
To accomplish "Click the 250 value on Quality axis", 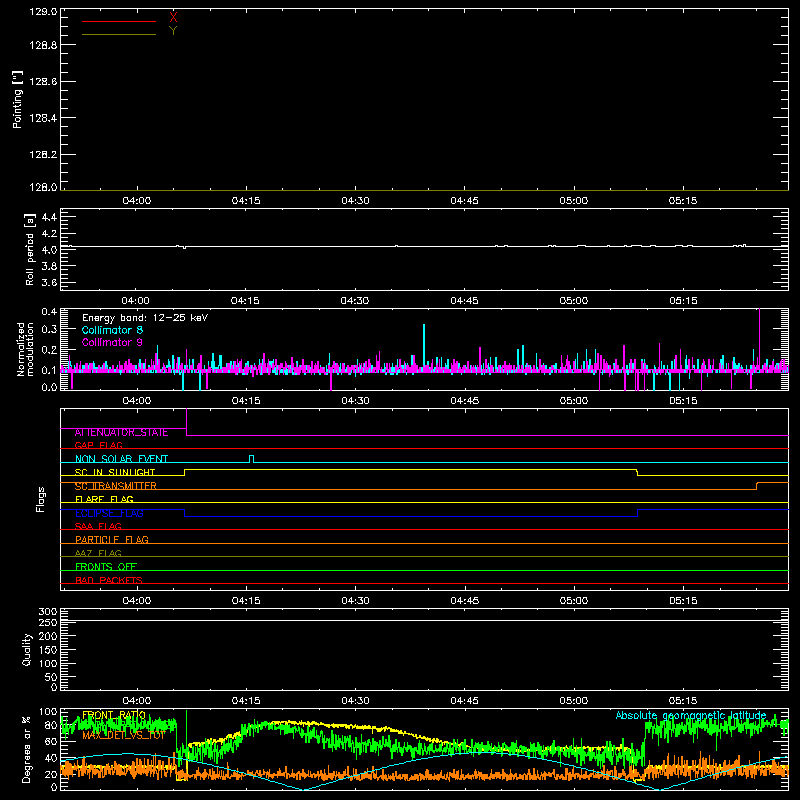I will tap(48, 622).
